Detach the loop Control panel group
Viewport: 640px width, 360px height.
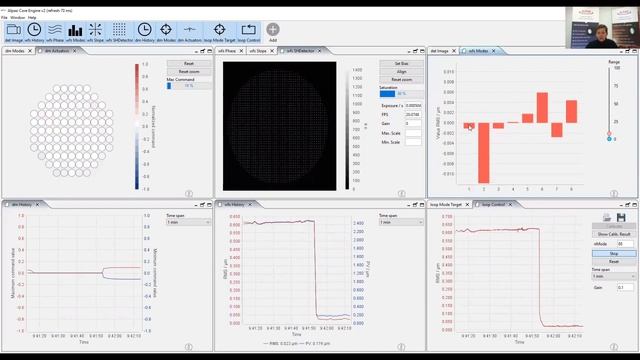[x=628, y=204]
